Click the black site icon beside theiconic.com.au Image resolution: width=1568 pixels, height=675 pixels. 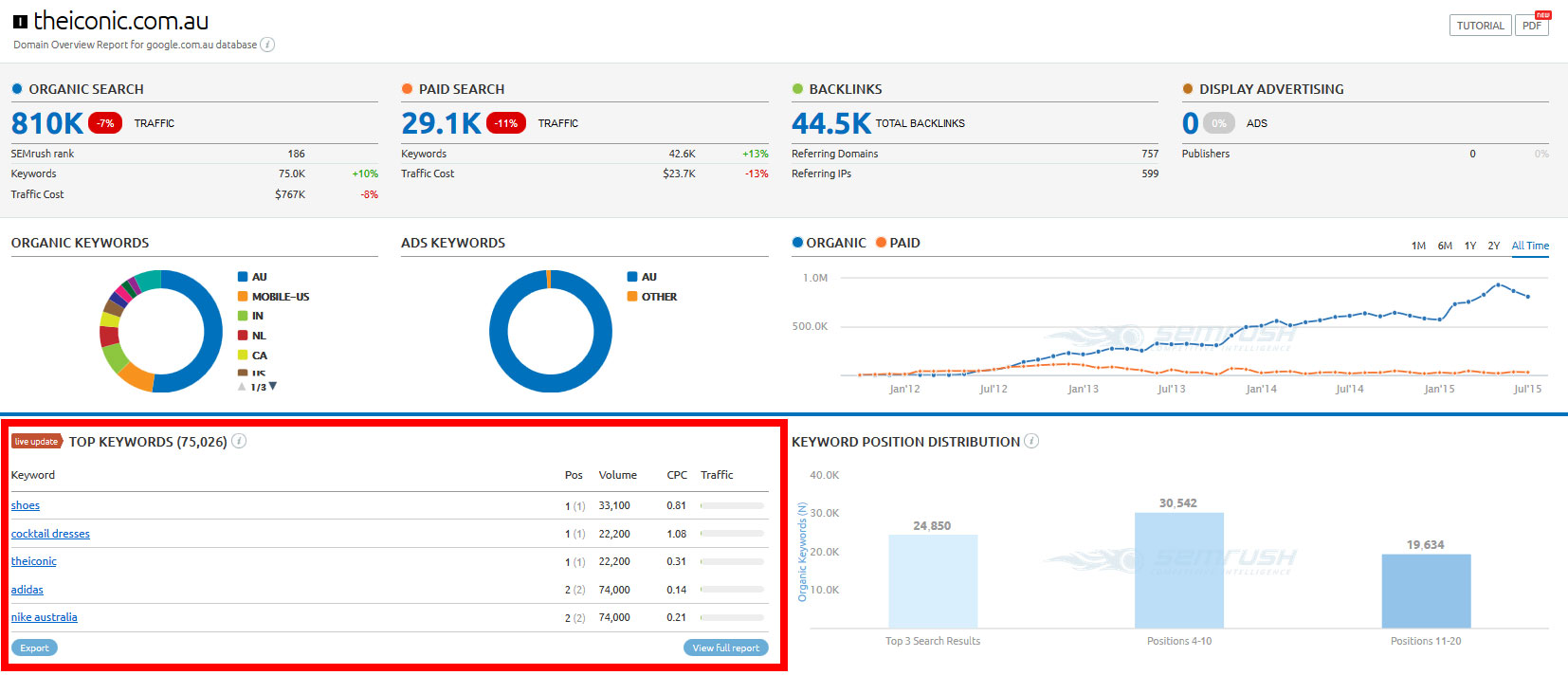[20, 21]
